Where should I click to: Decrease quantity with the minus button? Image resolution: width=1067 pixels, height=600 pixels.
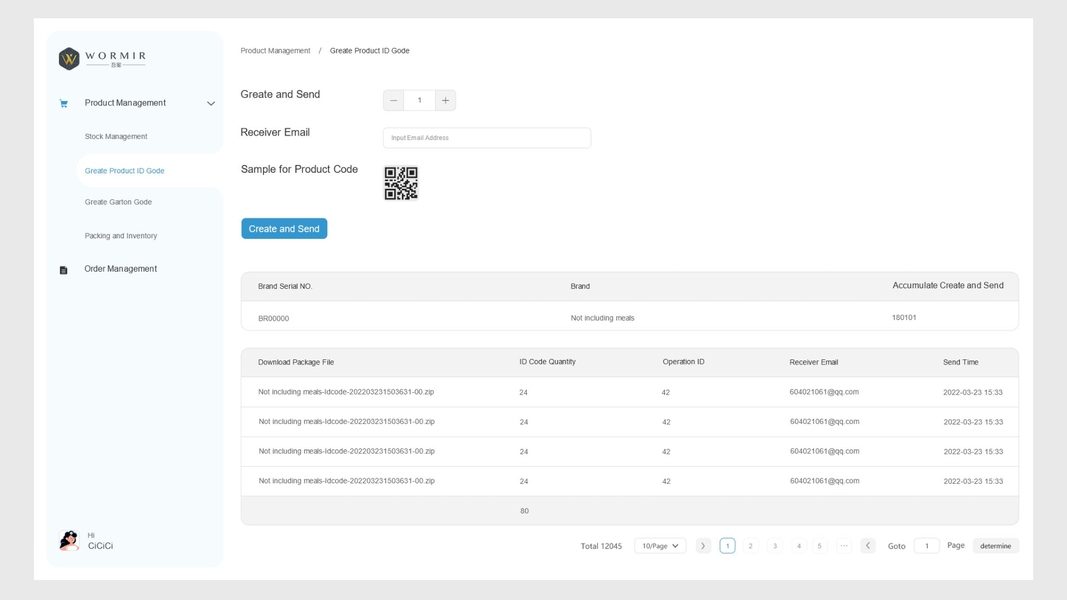(394, 100)
